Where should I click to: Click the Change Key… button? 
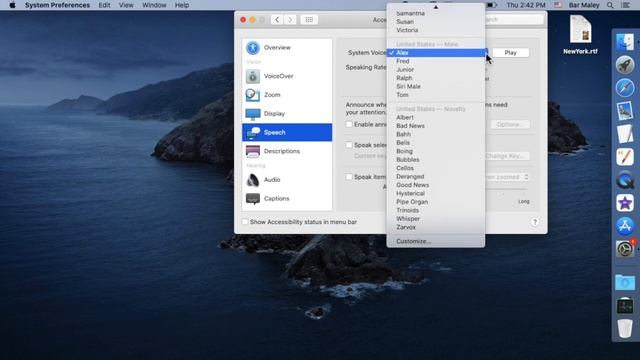point(507,156)
